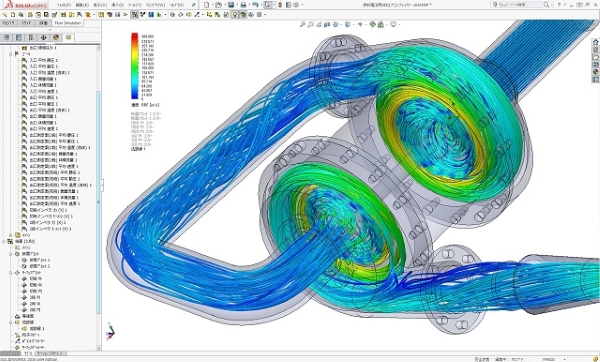Collapse the Cut Plots node in results tree

[11, 254]
